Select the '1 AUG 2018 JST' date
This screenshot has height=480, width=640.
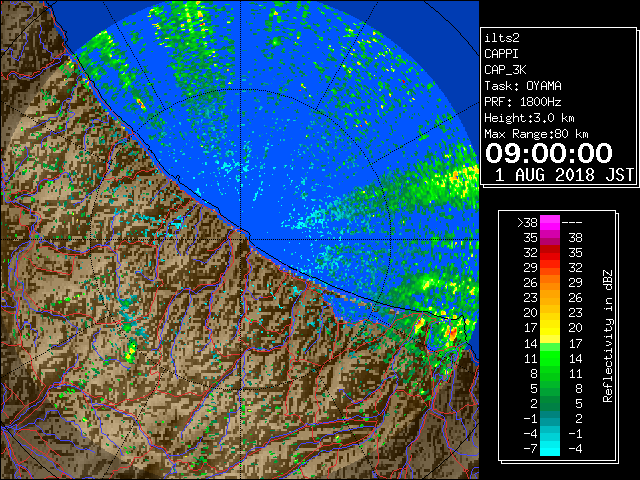pyautogui.click(x=564, y=175)
